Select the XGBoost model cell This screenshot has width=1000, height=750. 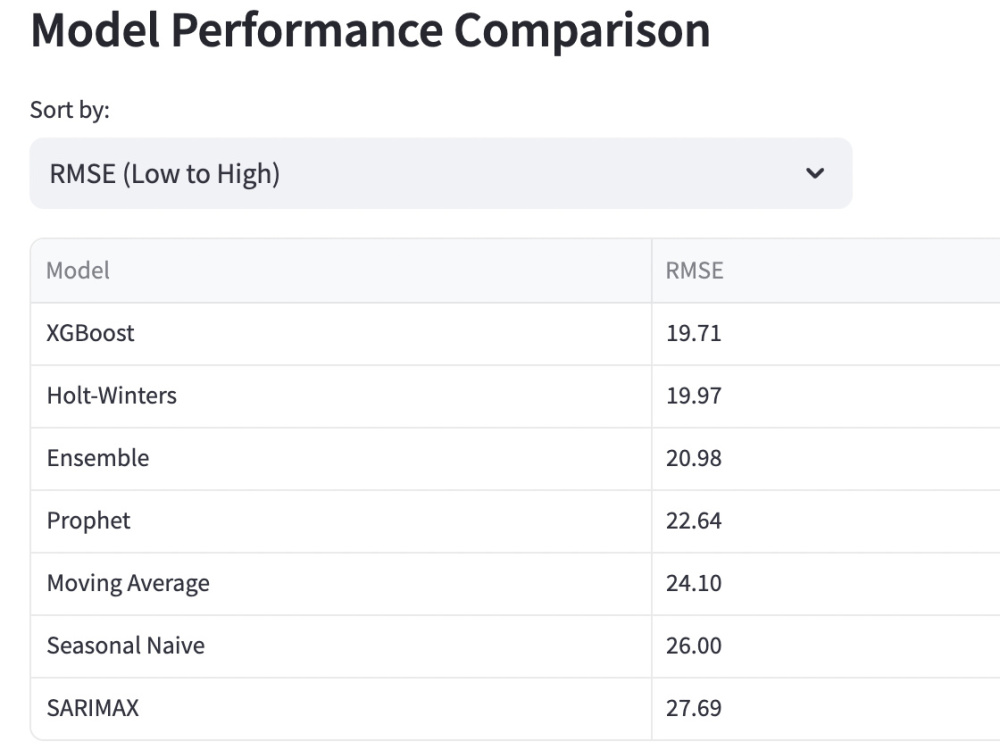point(341,334)
